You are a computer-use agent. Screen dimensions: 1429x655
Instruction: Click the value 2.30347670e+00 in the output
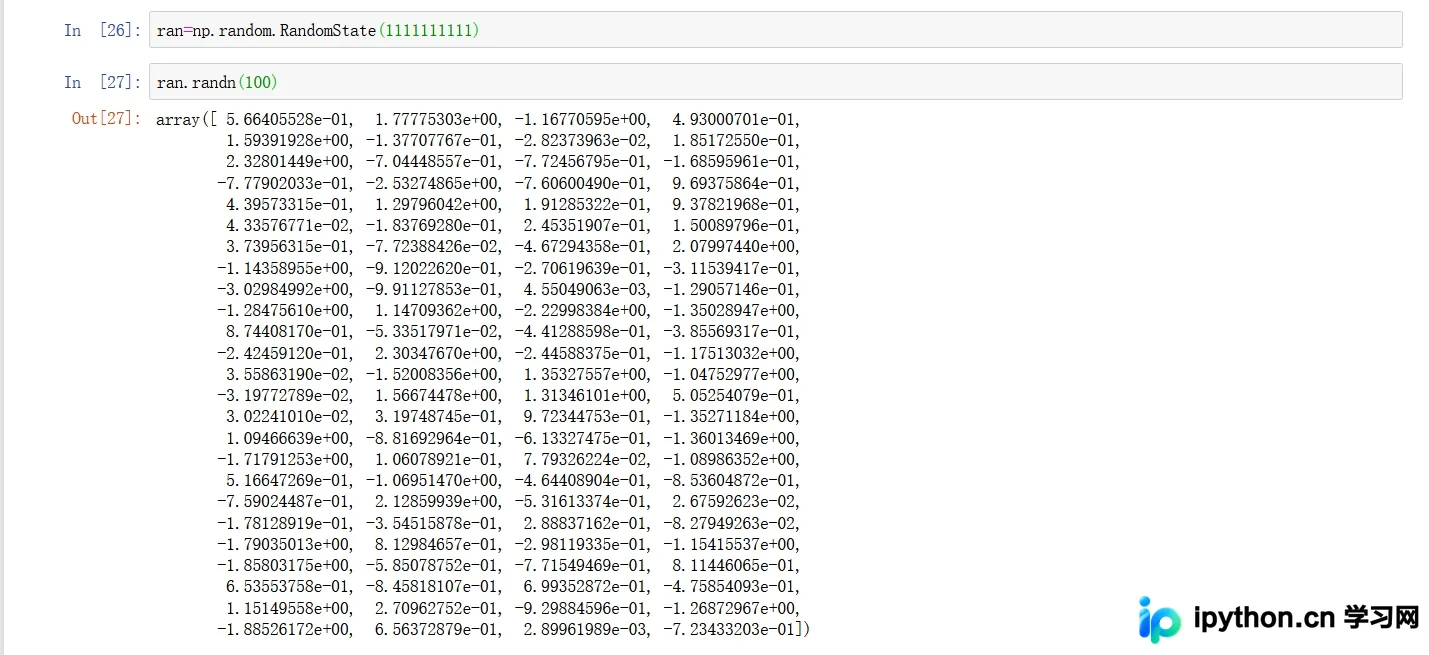(438, 353)
